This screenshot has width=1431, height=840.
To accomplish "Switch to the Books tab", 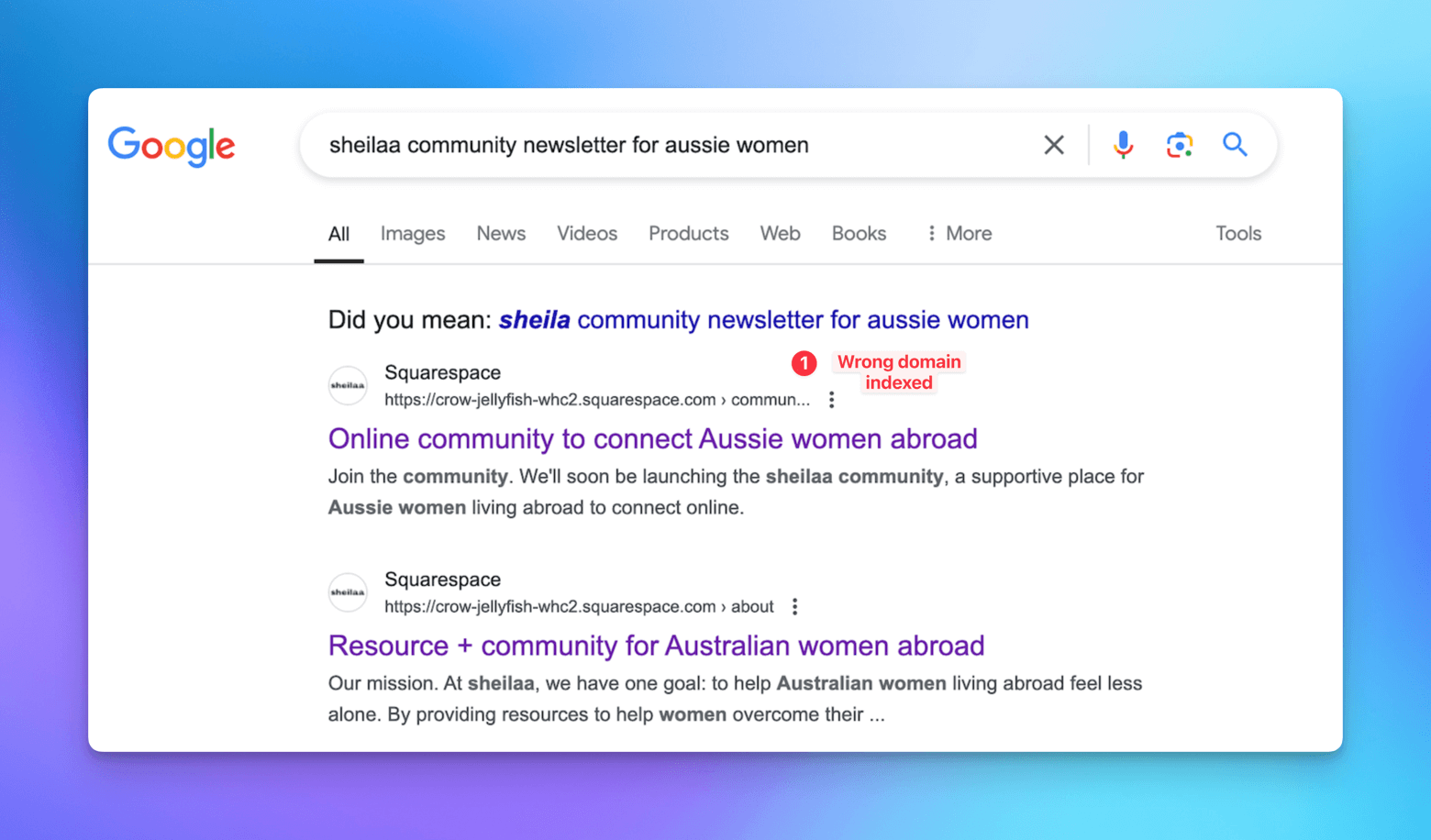I will pyautogui.click(x=859, y=234).
